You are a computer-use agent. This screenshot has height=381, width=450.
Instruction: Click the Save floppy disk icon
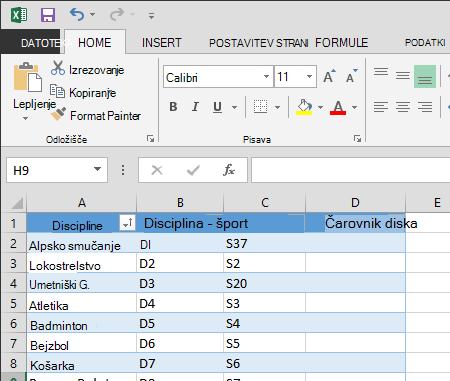pyautogui.click(x=48, y=15)
